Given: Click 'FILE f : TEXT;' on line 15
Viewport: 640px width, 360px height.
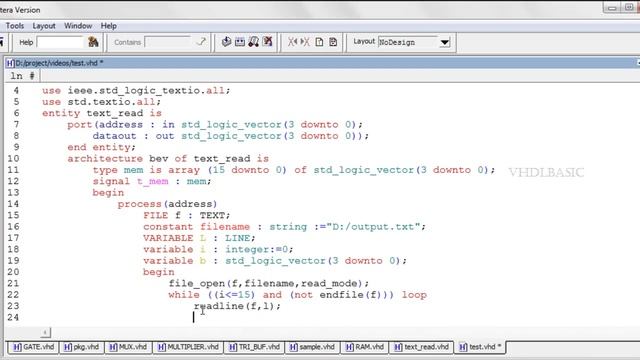Looking at the screenshot, I should [x=187, y=215].
